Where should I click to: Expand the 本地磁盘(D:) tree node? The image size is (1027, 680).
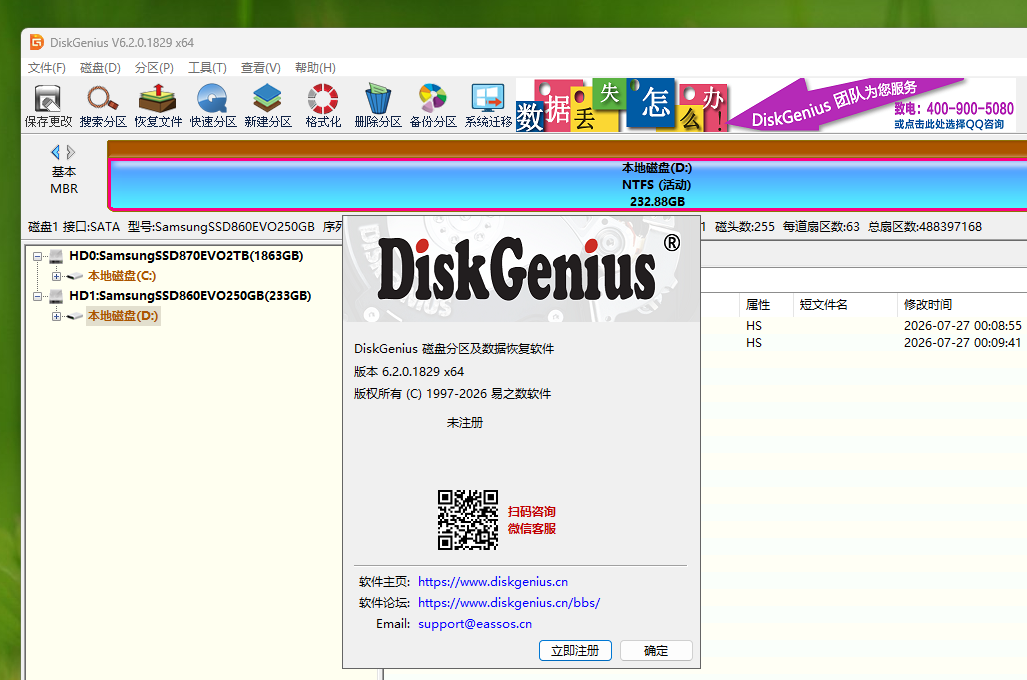[56, 316]
